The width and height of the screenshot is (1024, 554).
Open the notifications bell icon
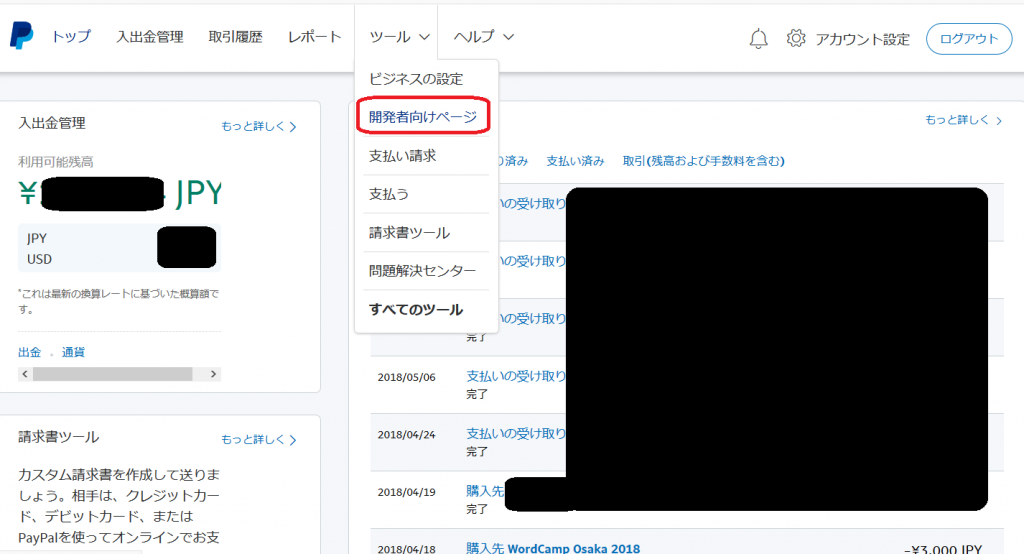(x=758, y=39)
